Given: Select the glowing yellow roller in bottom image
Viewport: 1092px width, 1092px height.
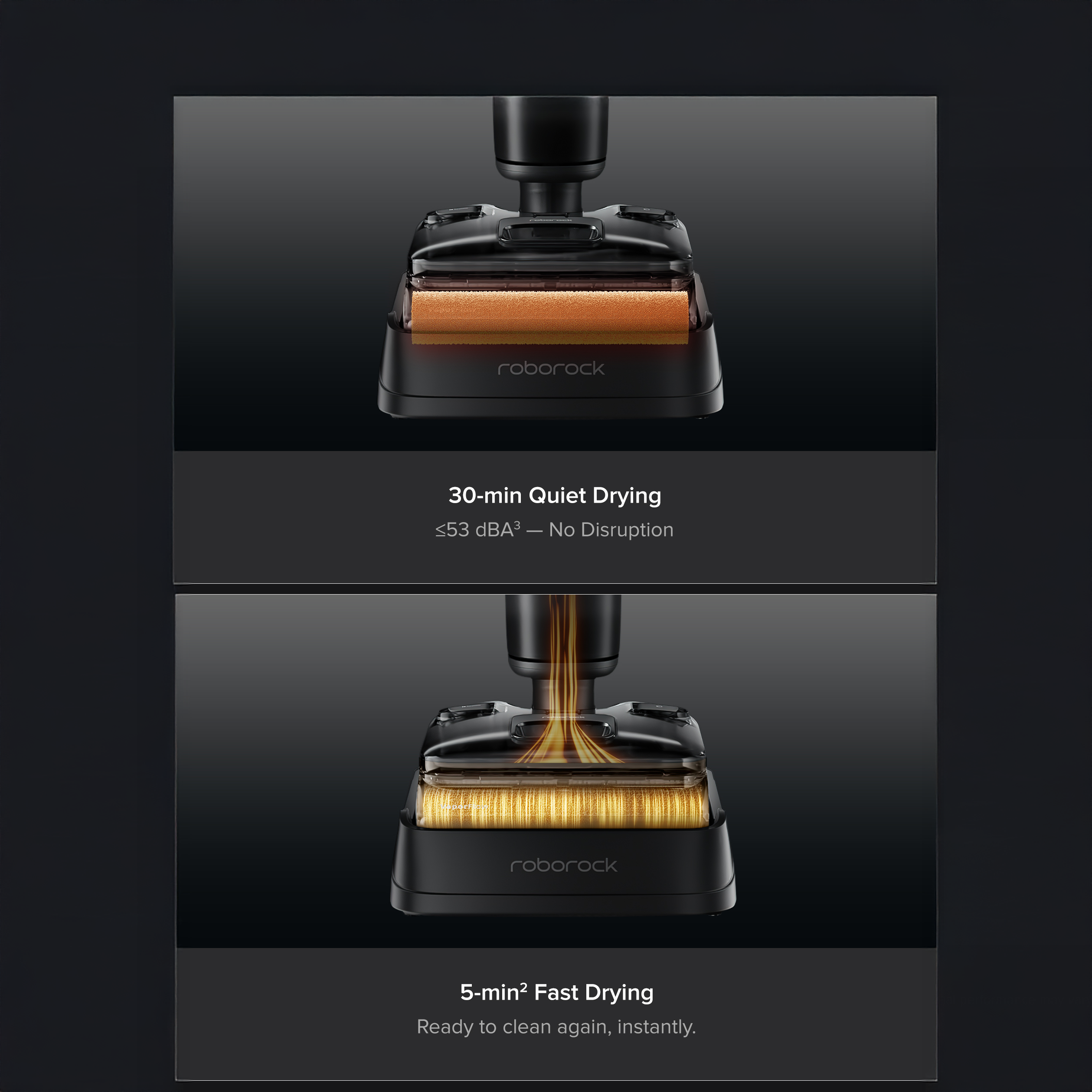Looking at the screenshot, I should click(x=563, y=807).
